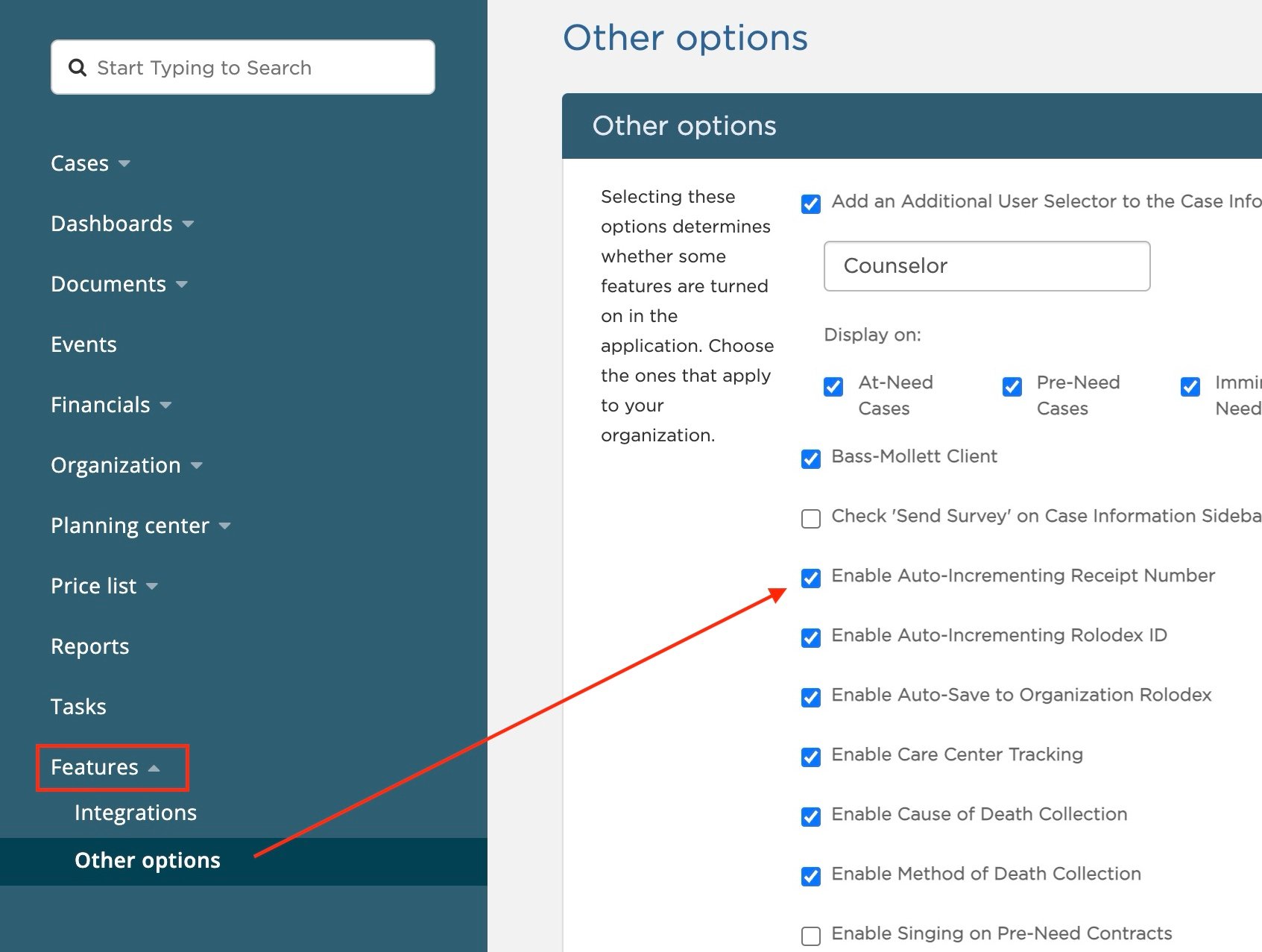Viewport: 1262px width, 952px height.
Task: Expand the Cases menu arrow
Action: point(124,163)
